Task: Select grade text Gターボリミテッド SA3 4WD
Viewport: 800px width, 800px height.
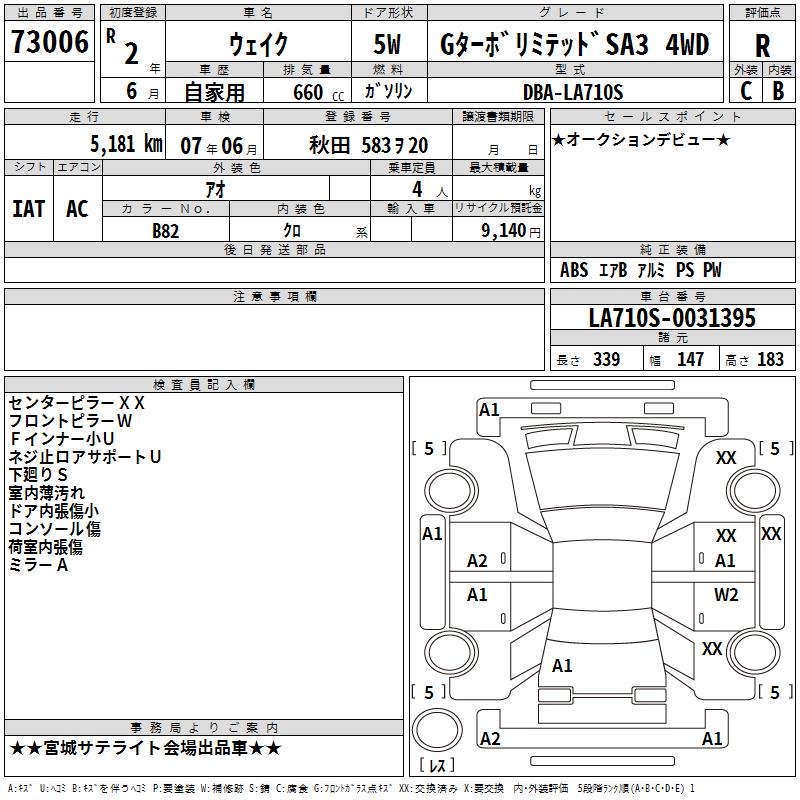Action: click(x=574, y=44)
